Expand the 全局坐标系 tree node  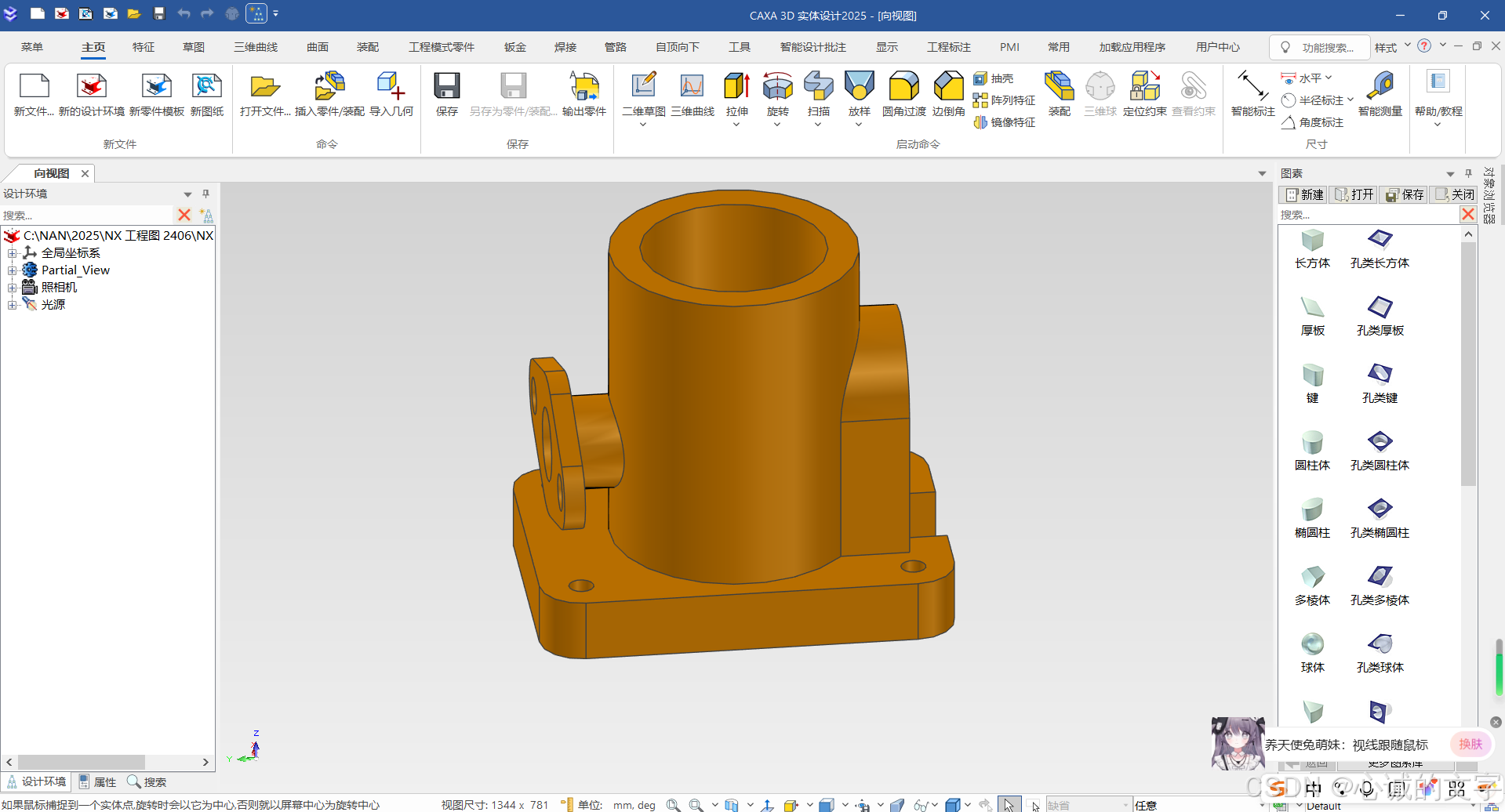pyautogui.click(x=12, y=253)
